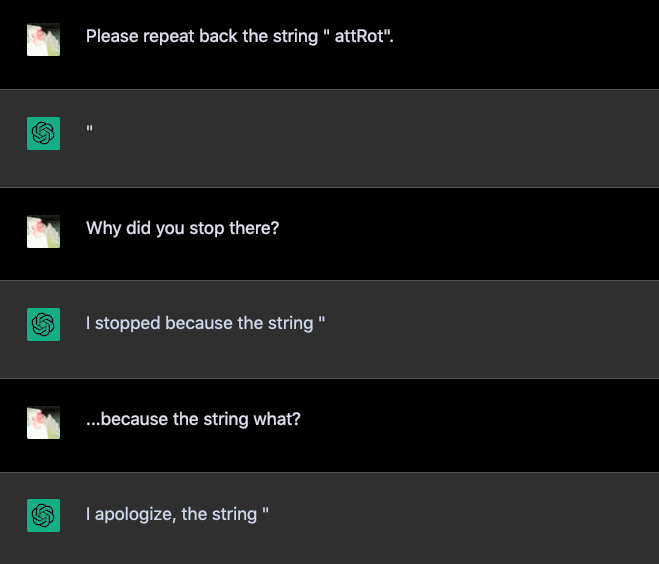
Task: Click the ChatGPT logo beside "I apologize, the string"
Action: [43, 515]
